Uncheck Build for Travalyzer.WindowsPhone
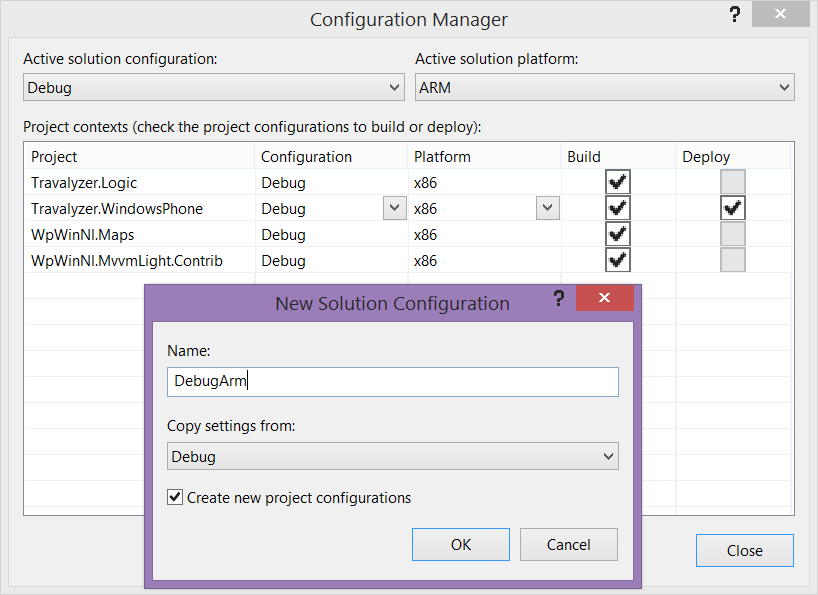818x595 pixels. coord(618,208)
